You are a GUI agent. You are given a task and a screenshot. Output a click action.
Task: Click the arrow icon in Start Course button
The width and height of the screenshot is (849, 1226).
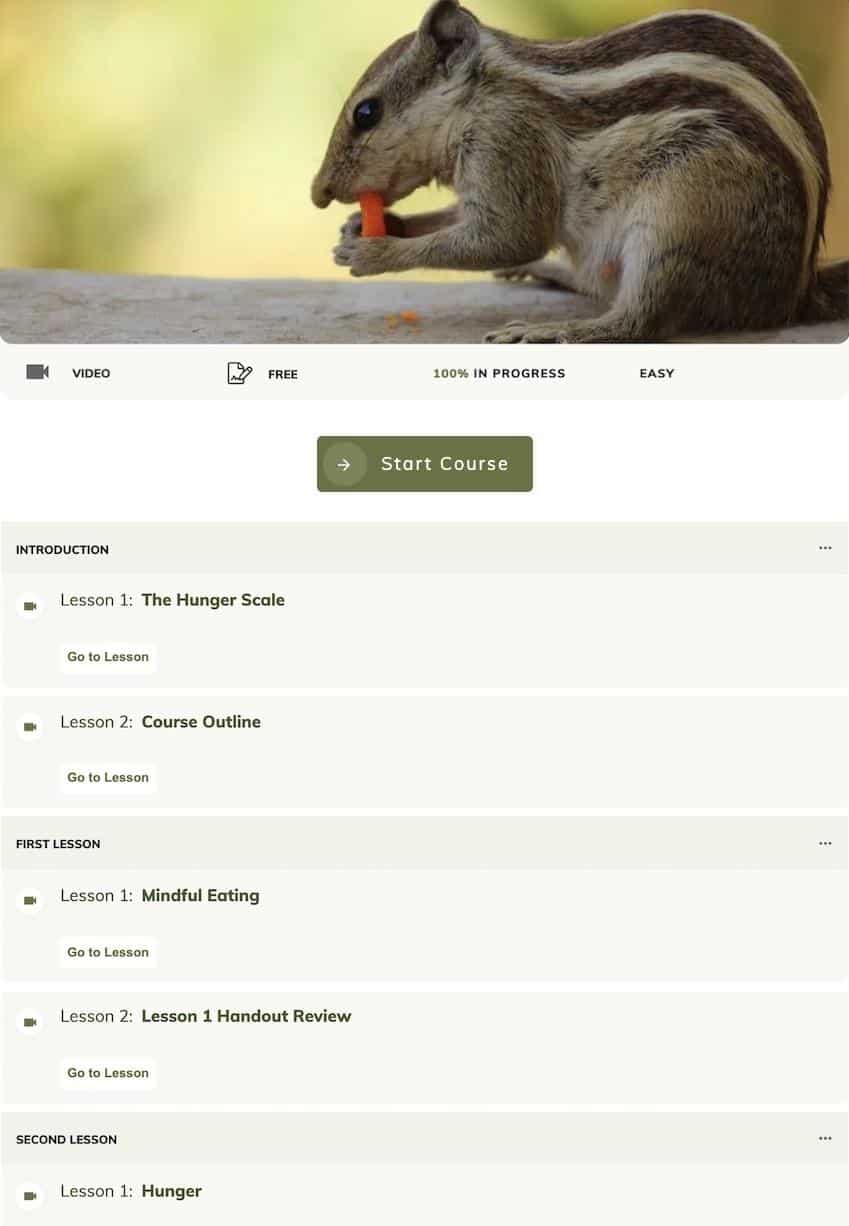[344, 464]
